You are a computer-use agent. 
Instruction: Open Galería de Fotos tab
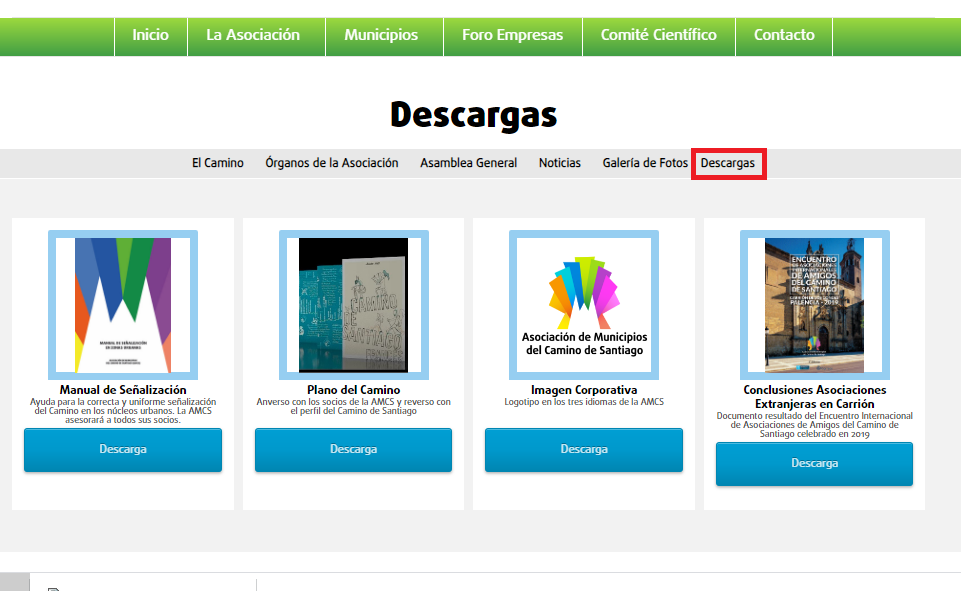[645, 163]
